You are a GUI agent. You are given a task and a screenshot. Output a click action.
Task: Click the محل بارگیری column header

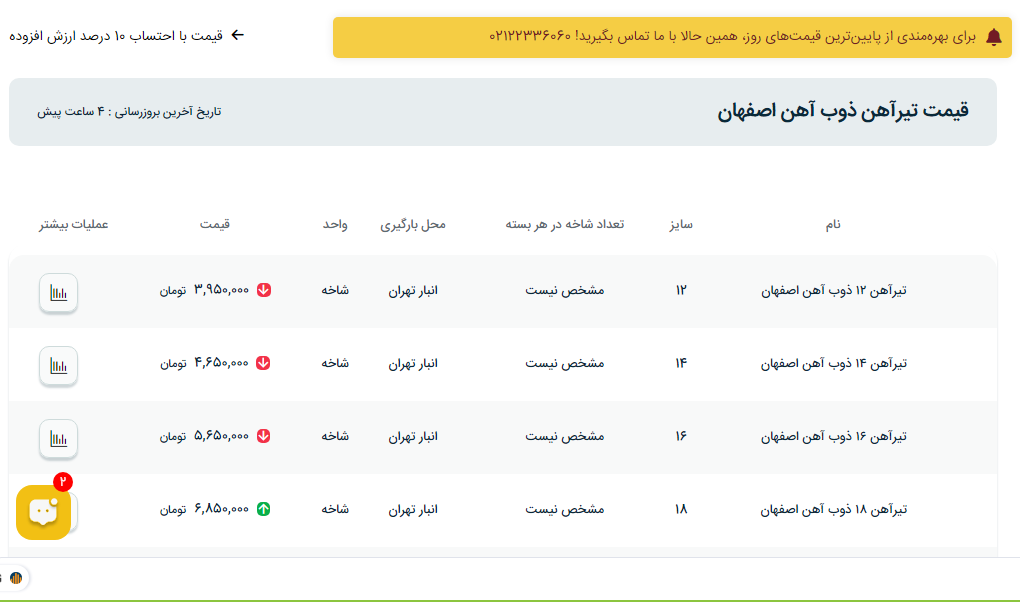tap(413, 224)
